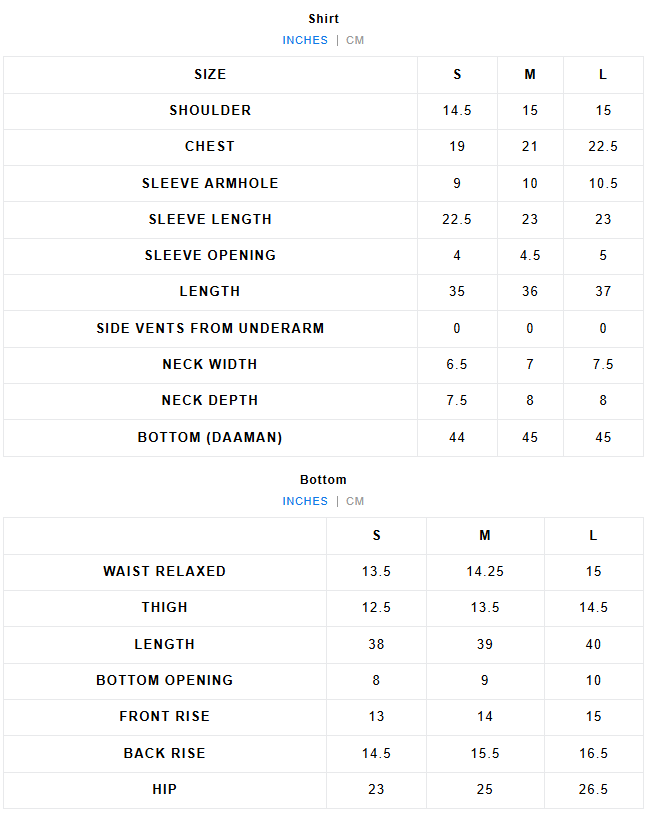Switch Bottom chart to CM

click(355, 501)
